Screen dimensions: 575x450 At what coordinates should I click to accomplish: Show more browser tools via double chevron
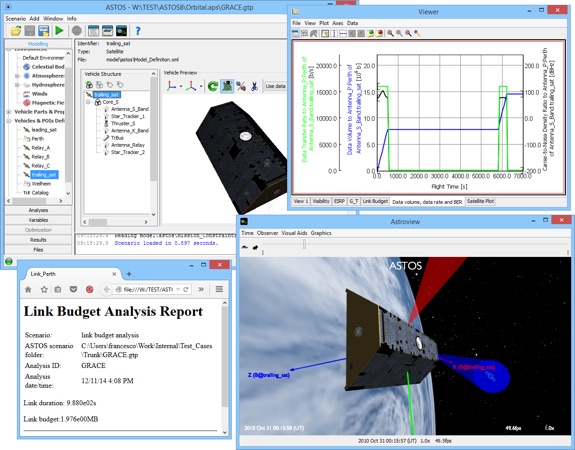(201, 289)
